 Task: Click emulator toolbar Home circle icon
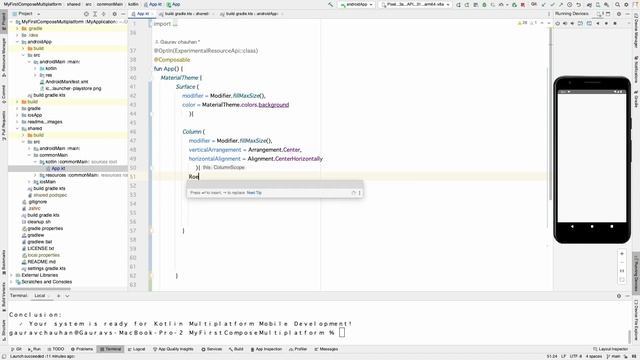[x=606, y=23]
